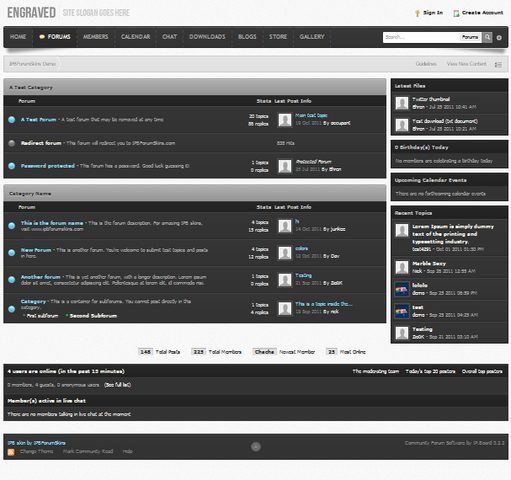This screenshot has height=480, width=511.
Task: Click avatar beside Testing last post in forum list
Action: pos(285,280)
